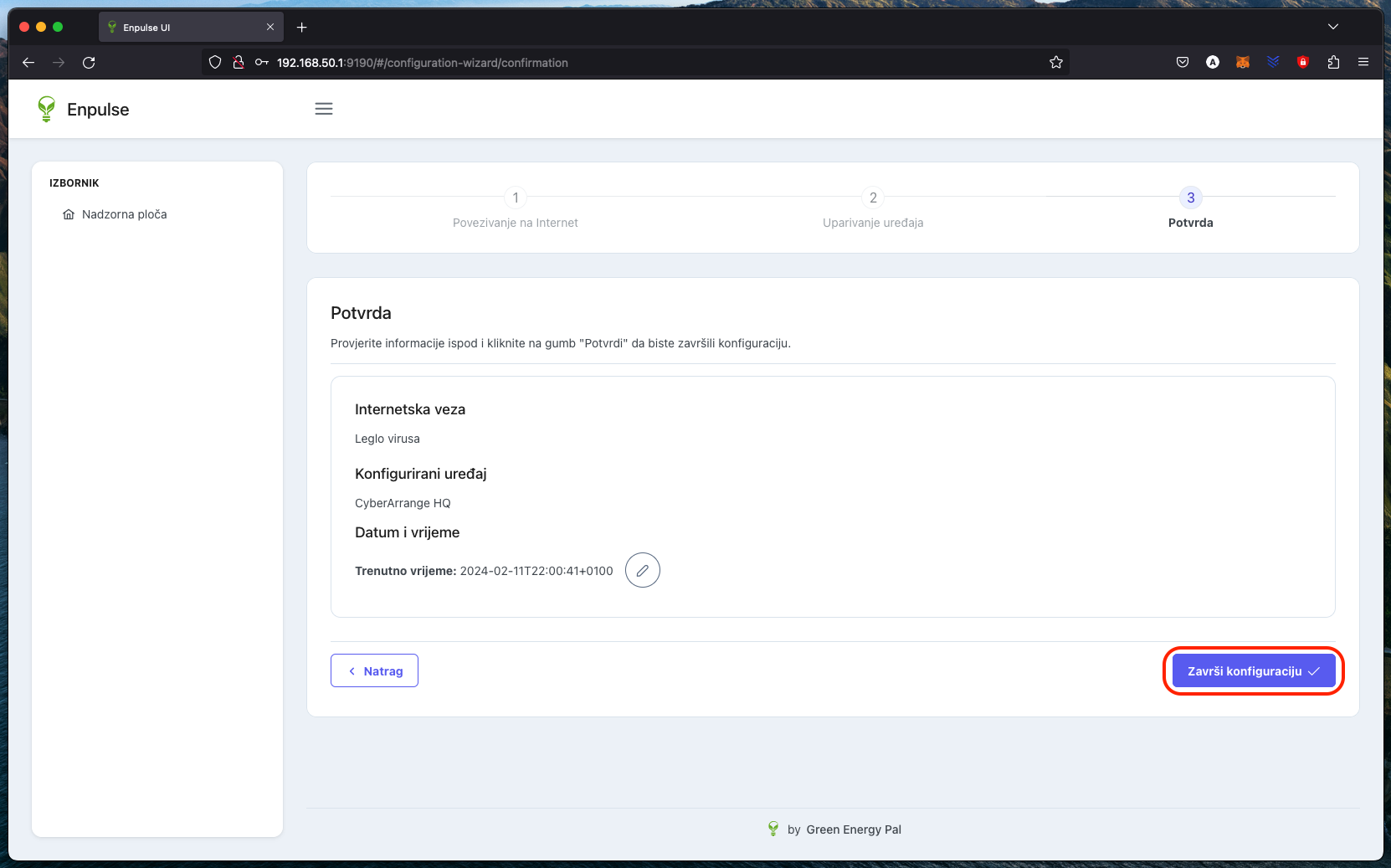The width and height of the screenshot is (1391, 868).
Task: Click the key icon in the address bar
Action: tap(262, 62)
